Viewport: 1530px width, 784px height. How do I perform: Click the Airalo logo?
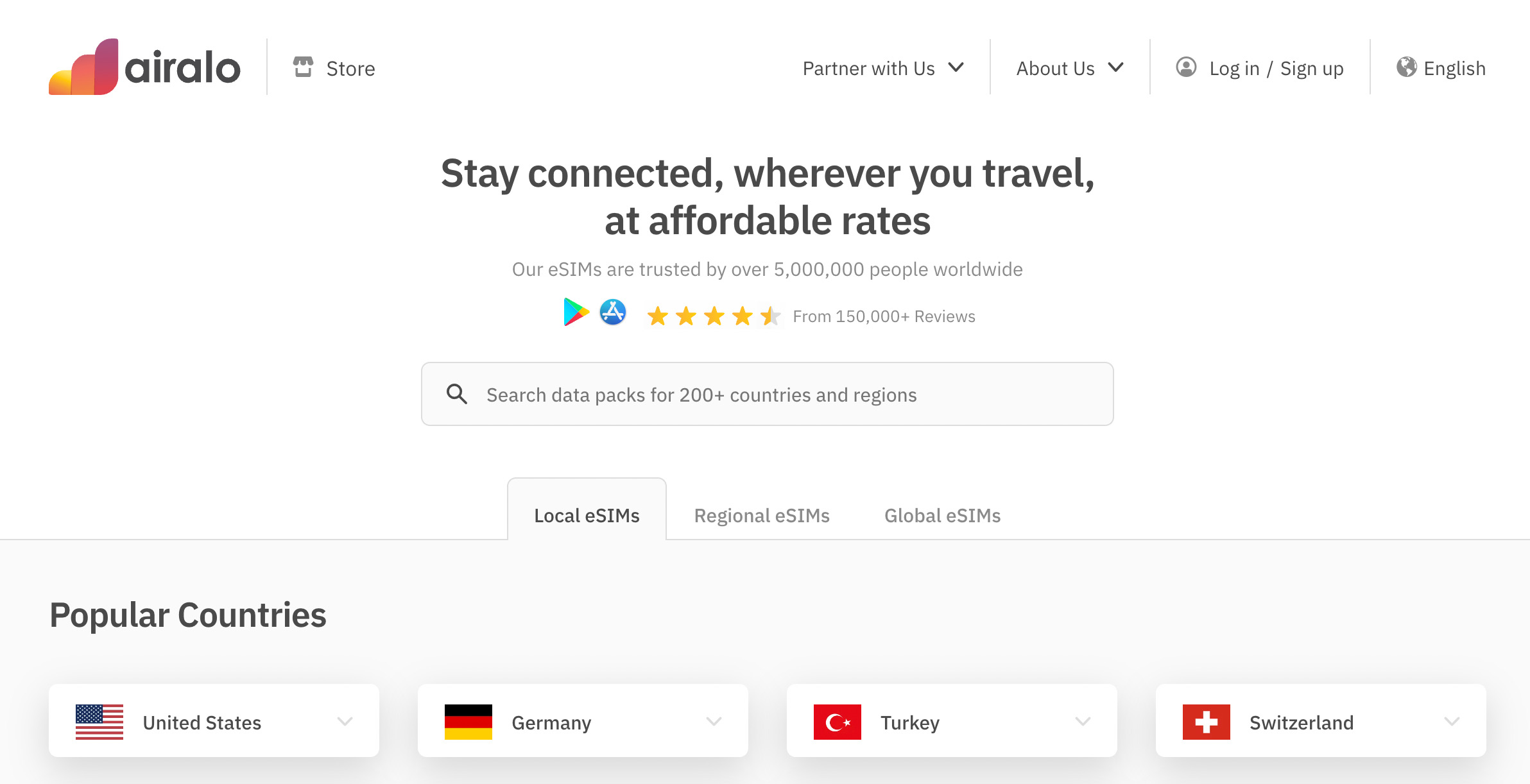144,67
